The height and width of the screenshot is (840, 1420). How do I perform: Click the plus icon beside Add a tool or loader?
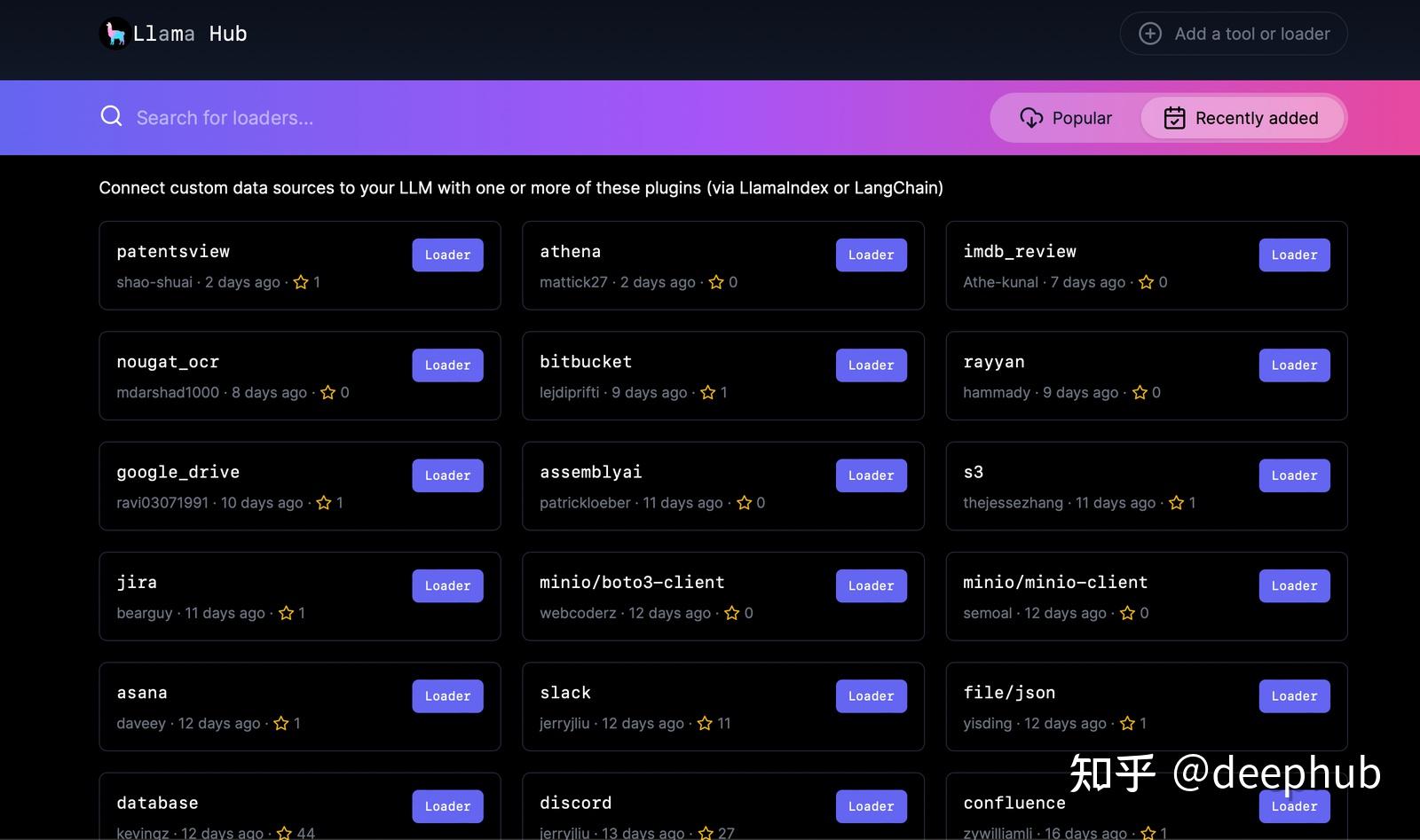(1150, 33)
